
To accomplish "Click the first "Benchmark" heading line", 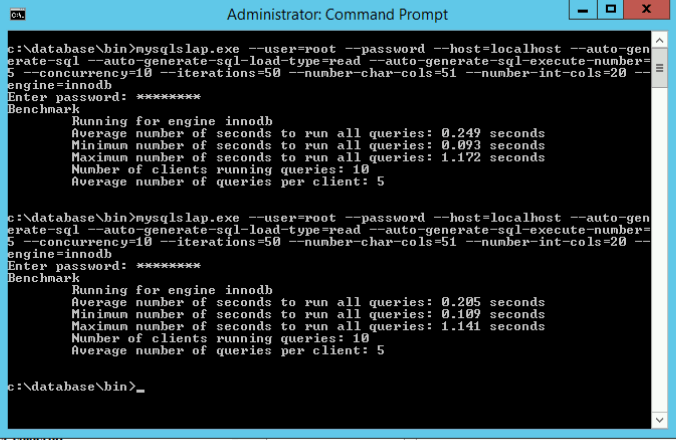I will pyautogui.click(x=44, y=109).
